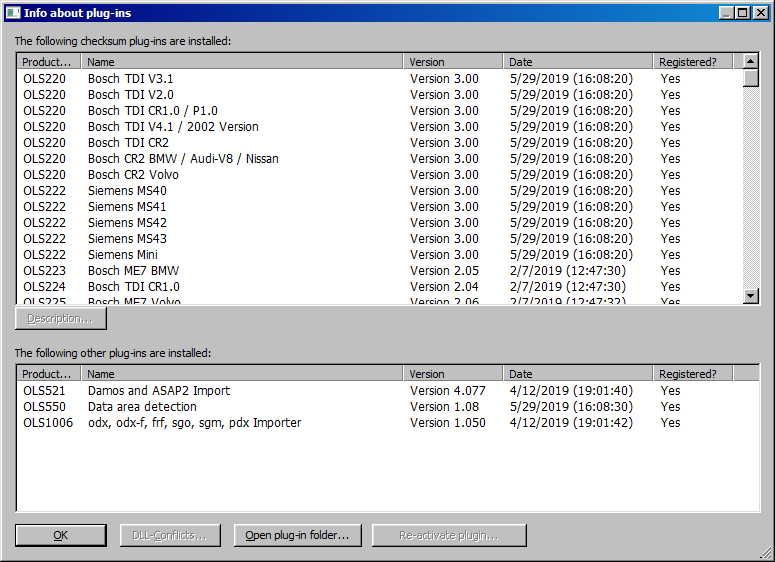775x562 pixels.
Task: Click the Description button
Action: tap(61, 319)
